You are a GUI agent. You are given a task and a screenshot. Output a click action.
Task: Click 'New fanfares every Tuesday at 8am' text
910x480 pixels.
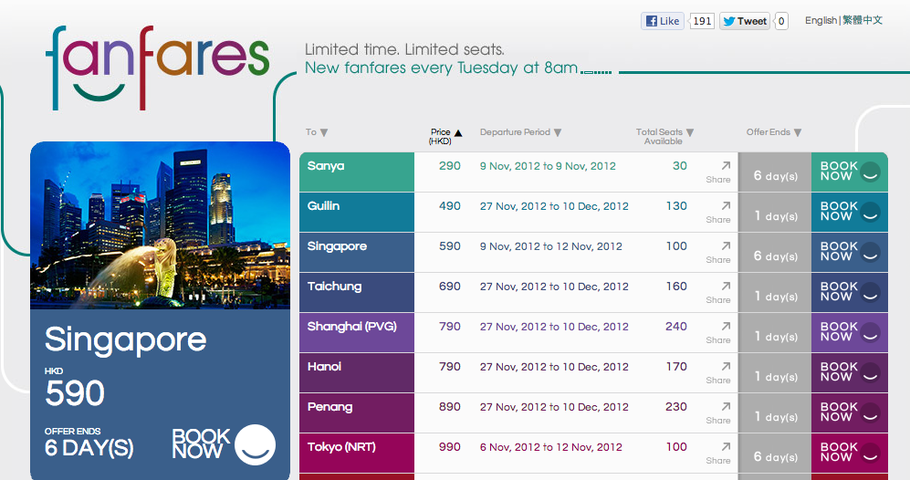442,68
